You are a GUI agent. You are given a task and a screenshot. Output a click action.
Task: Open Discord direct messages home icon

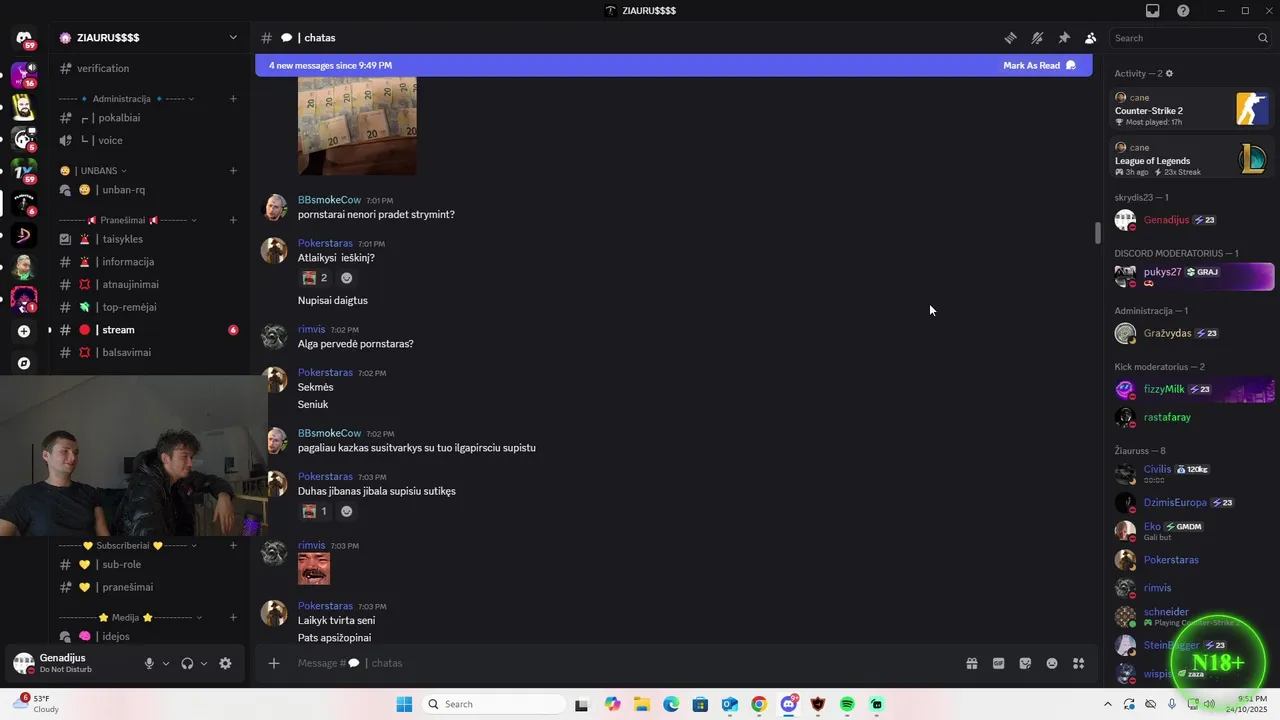(24, 38)
